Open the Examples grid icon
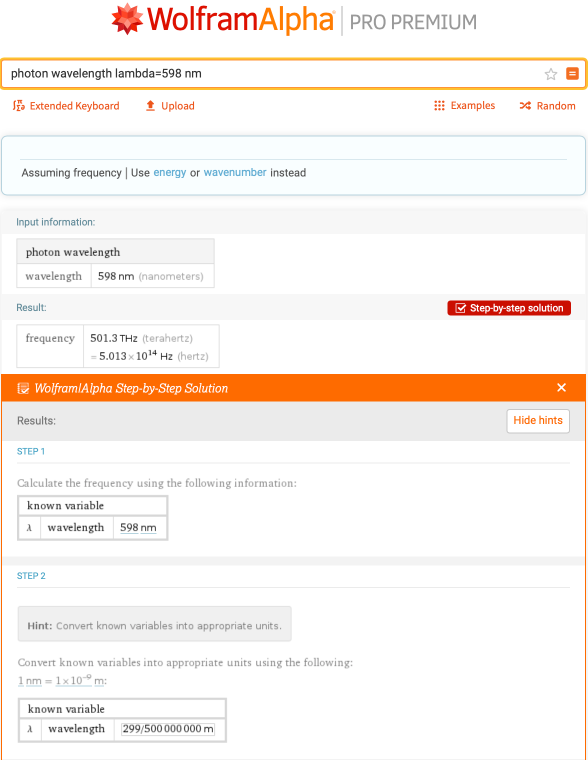This screenshot has height=760, width=588. coord(439,106)
